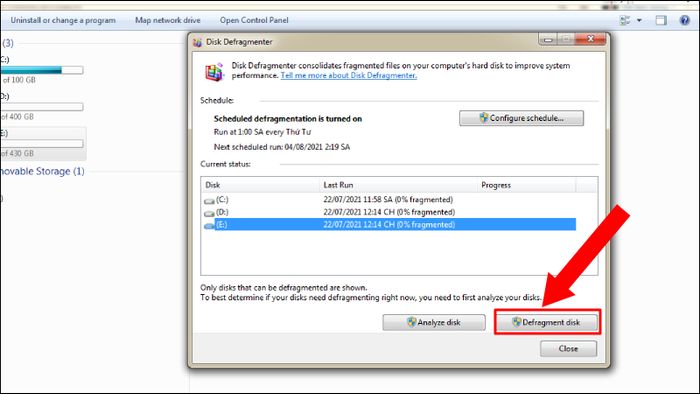Click the Next scheduled run text
The image size is (700, 394).
282,147
